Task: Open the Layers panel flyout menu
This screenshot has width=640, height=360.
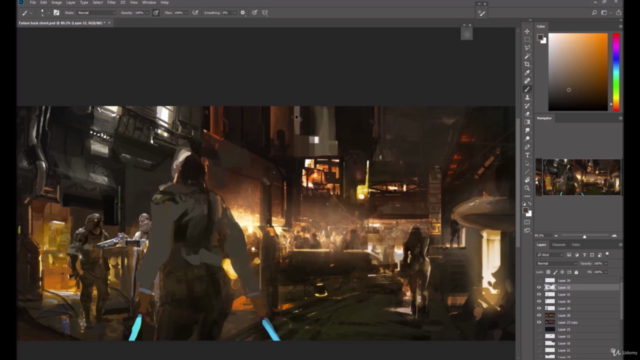Action: pos(620,244)
